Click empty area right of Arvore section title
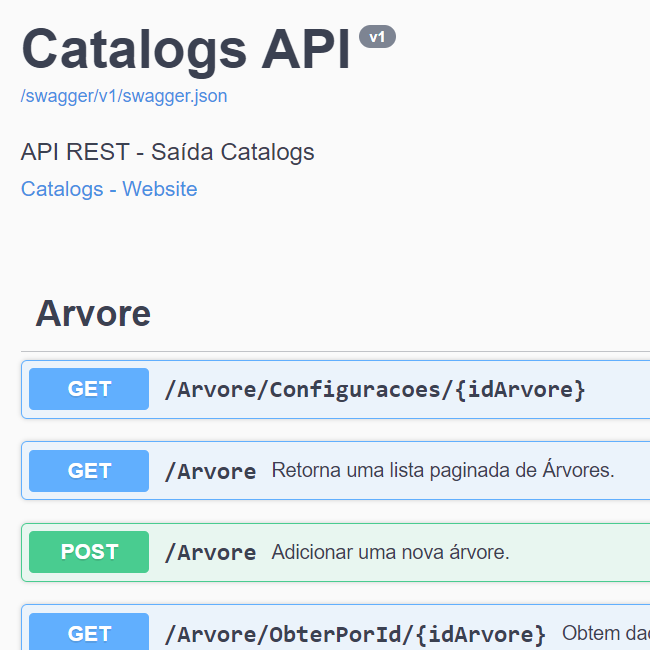Image resolution: width=650 pixels, height=650 pixels. (x=400, y=313)
